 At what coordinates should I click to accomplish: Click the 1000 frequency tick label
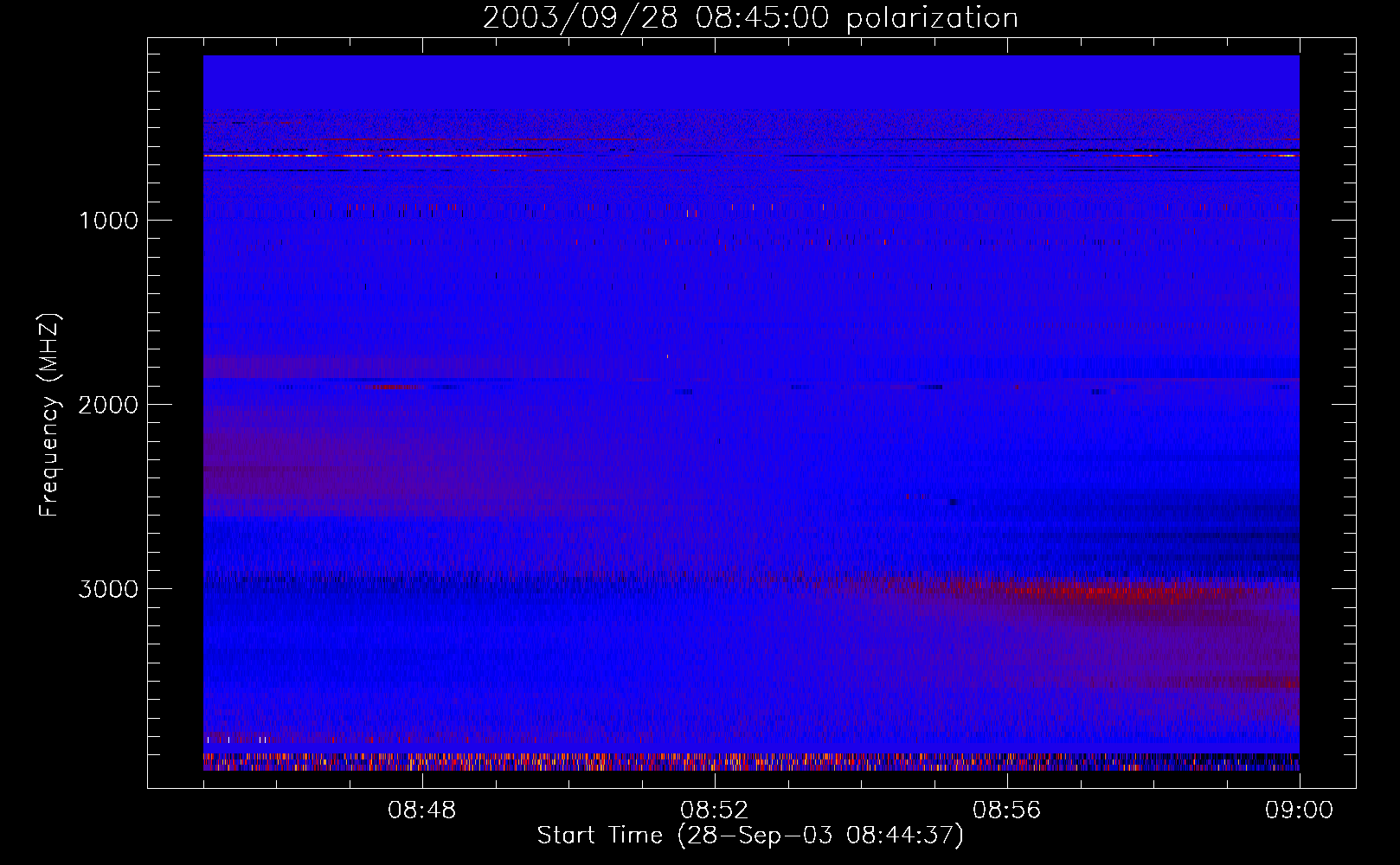[108, 221]
